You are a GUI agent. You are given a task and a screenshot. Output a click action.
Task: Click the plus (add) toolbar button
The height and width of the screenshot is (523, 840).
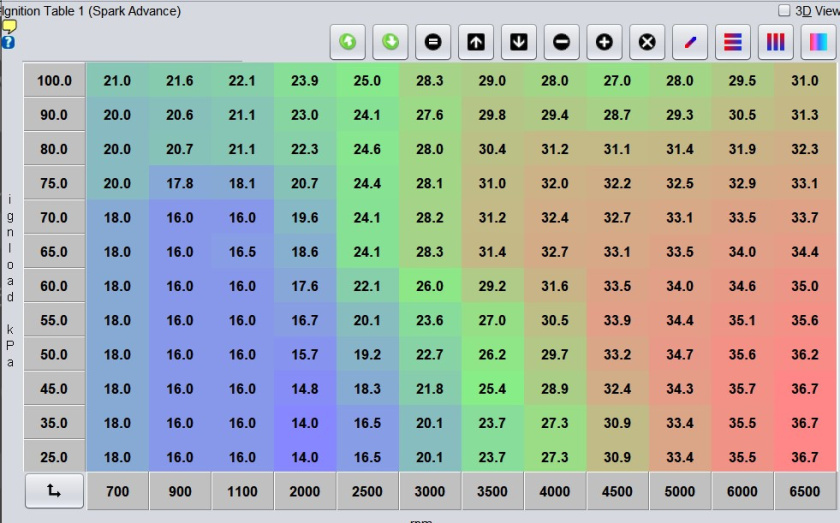[x=604, y=42]
